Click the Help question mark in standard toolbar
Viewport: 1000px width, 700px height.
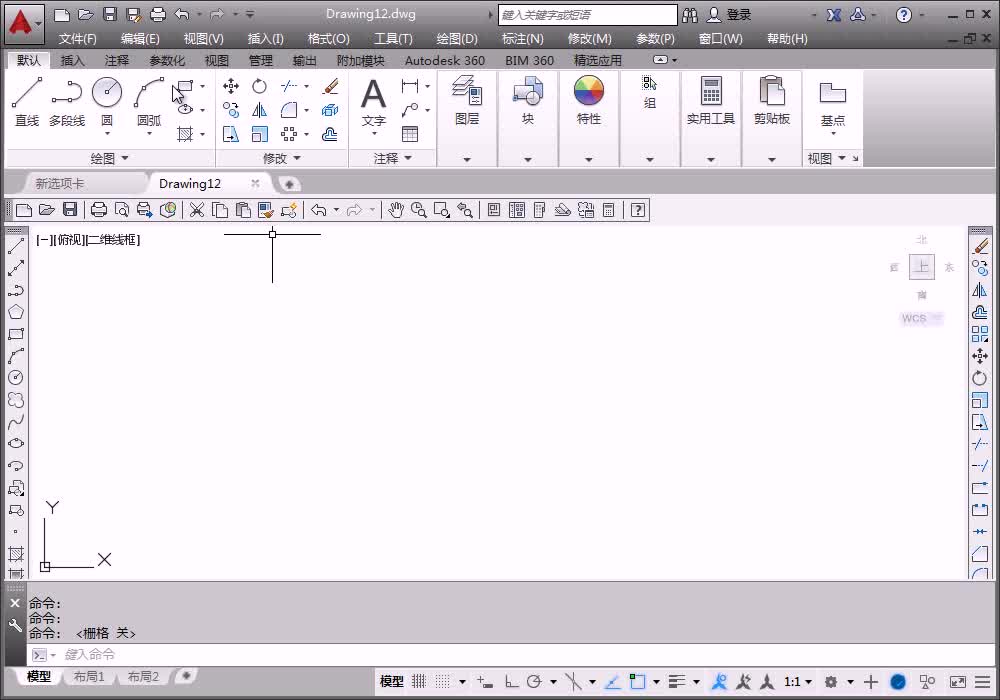click(638, 210)
